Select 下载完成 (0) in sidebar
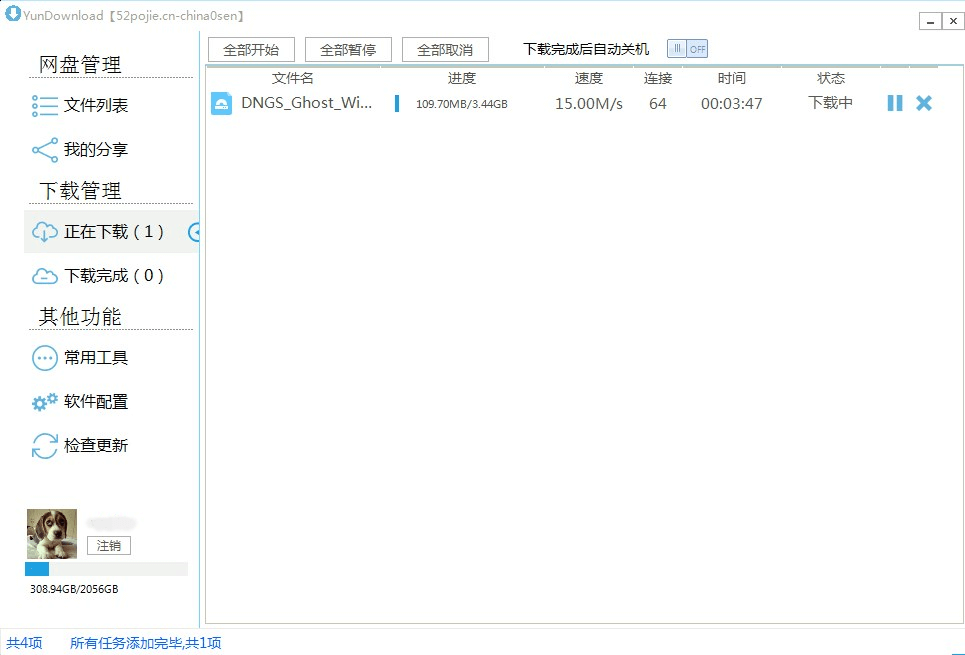Image resolution: width=965 pixels, height=655 pixels. tap(111, 276)
